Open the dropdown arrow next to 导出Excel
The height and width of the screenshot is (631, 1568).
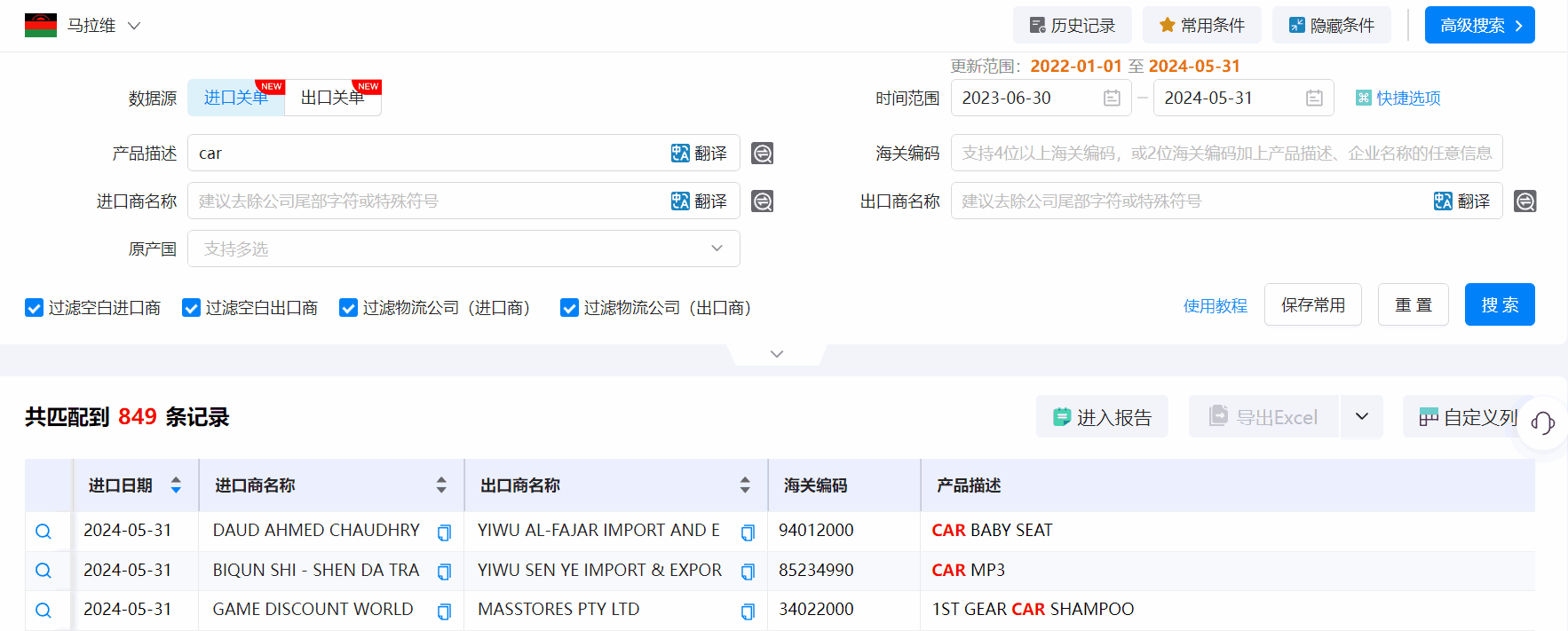[1361, 417]
